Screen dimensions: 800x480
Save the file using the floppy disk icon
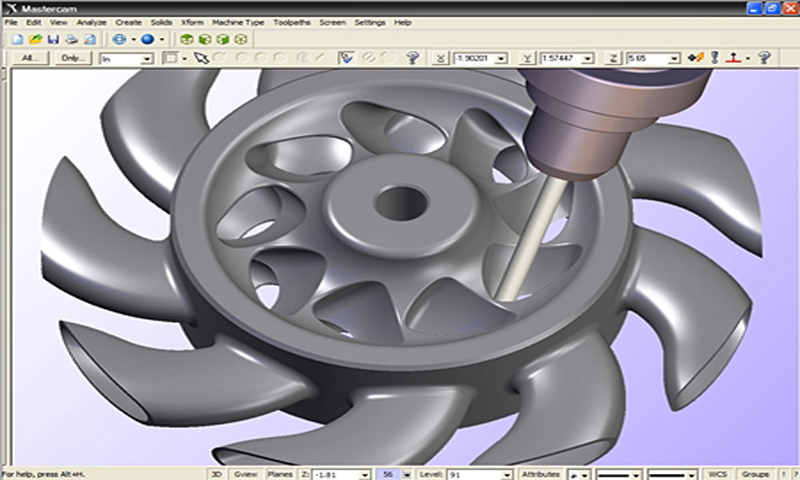[53, 39]
